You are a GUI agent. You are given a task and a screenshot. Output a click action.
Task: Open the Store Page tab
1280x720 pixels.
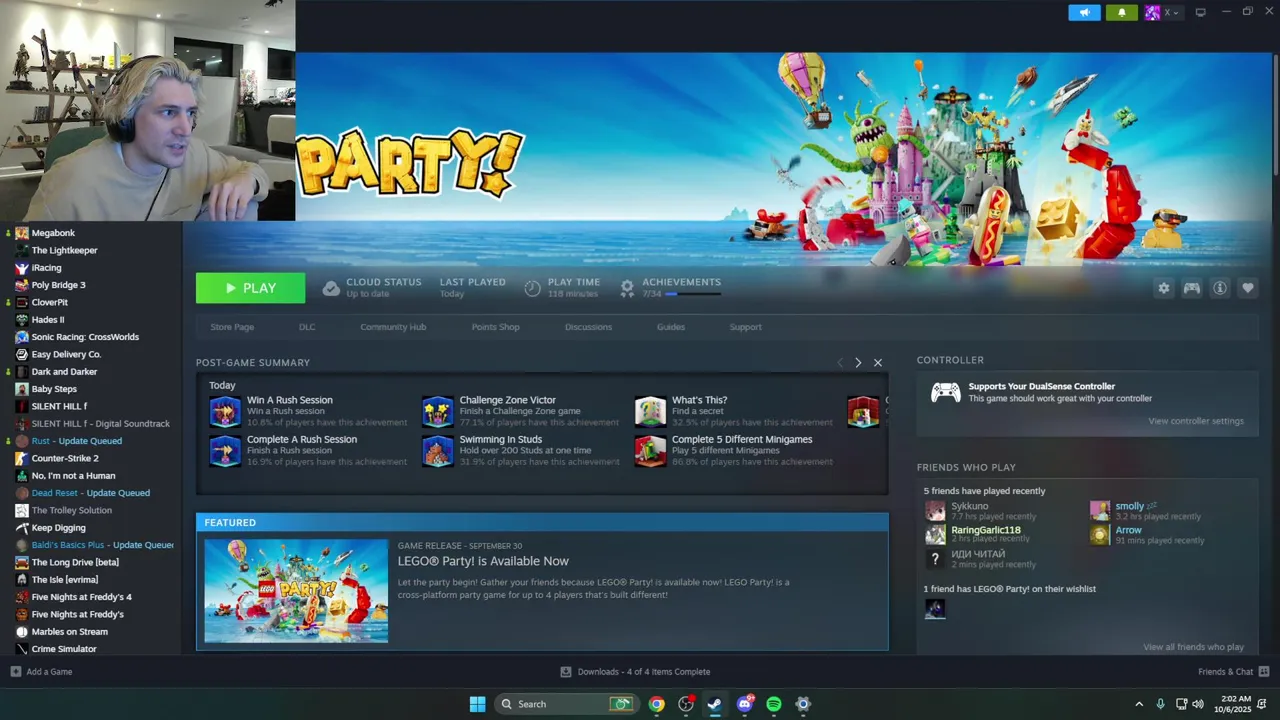tap(232, 327)
